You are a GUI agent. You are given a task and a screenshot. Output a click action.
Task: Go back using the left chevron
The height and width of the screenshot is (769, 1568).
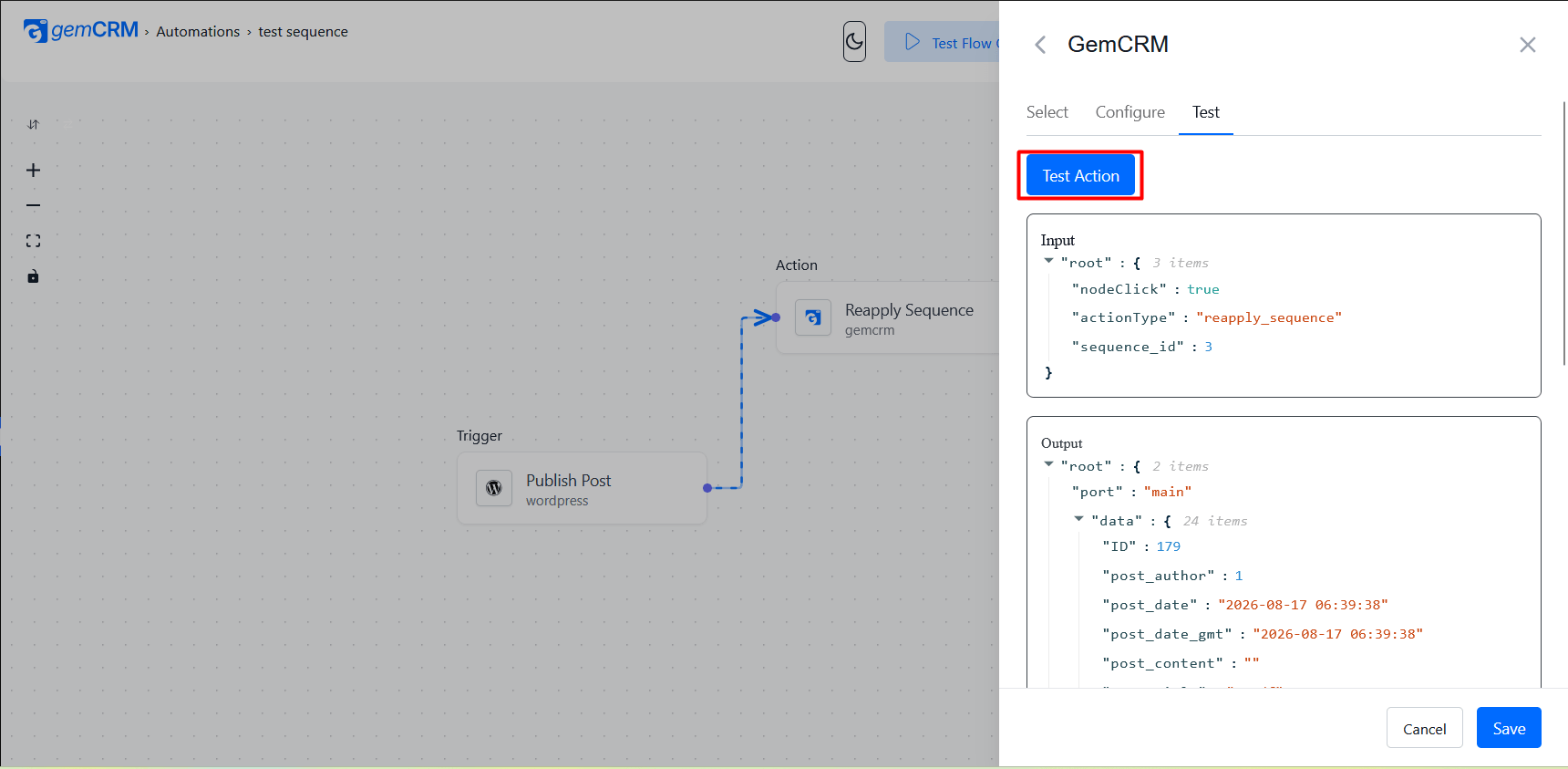click(1040, 45)
